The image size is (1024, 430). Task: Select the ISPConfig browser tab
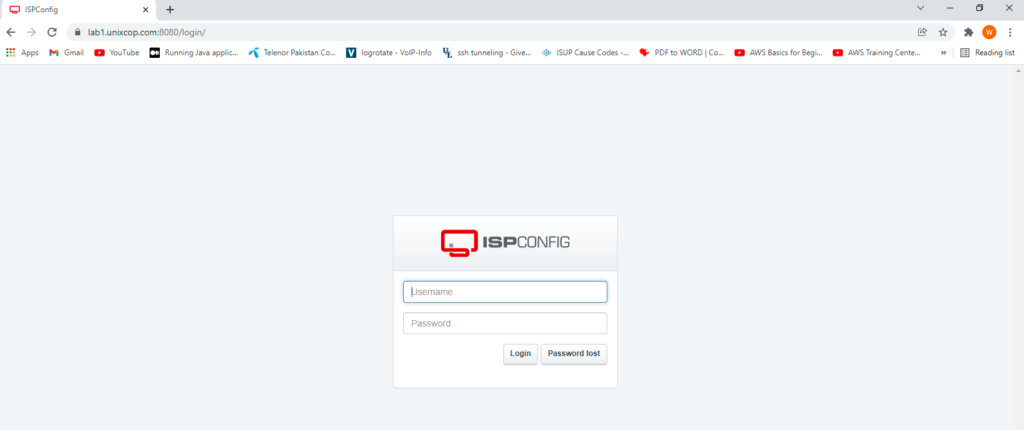click(x=78, y=10)
